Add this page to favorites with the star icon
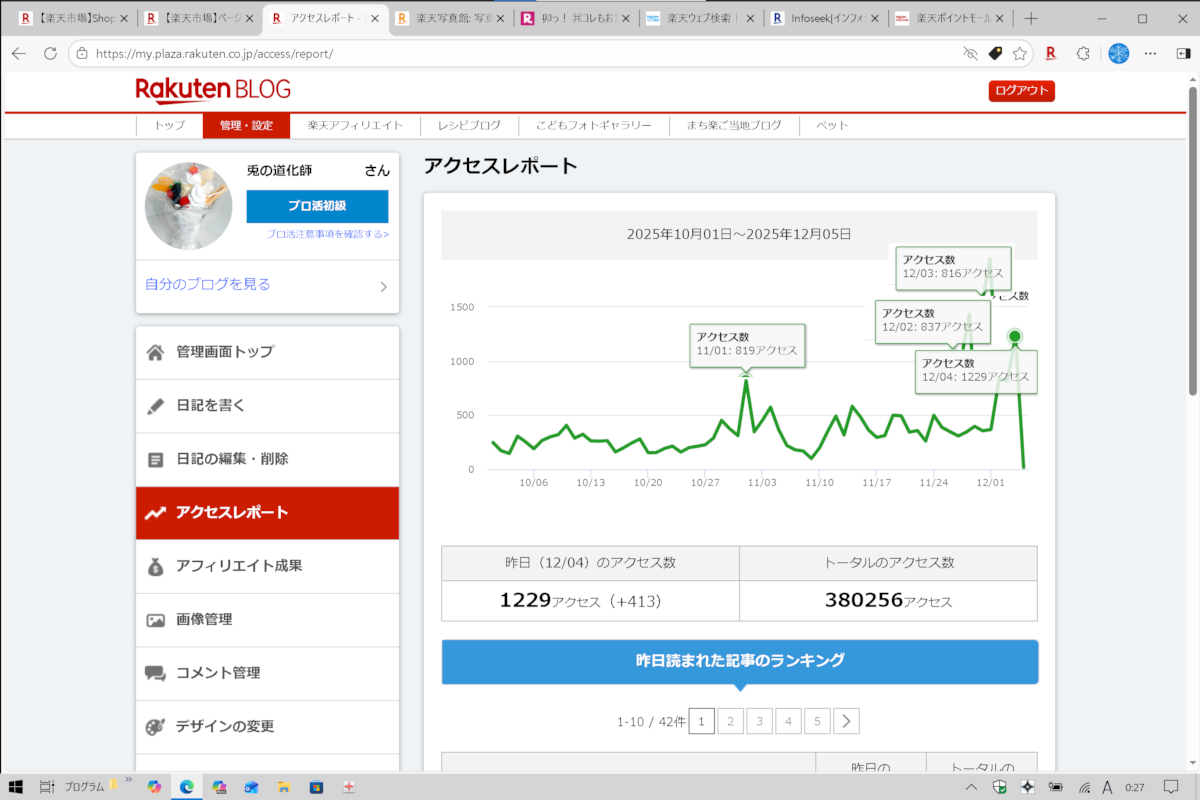Screen dimensions: 1200x800 (1019, 54)
